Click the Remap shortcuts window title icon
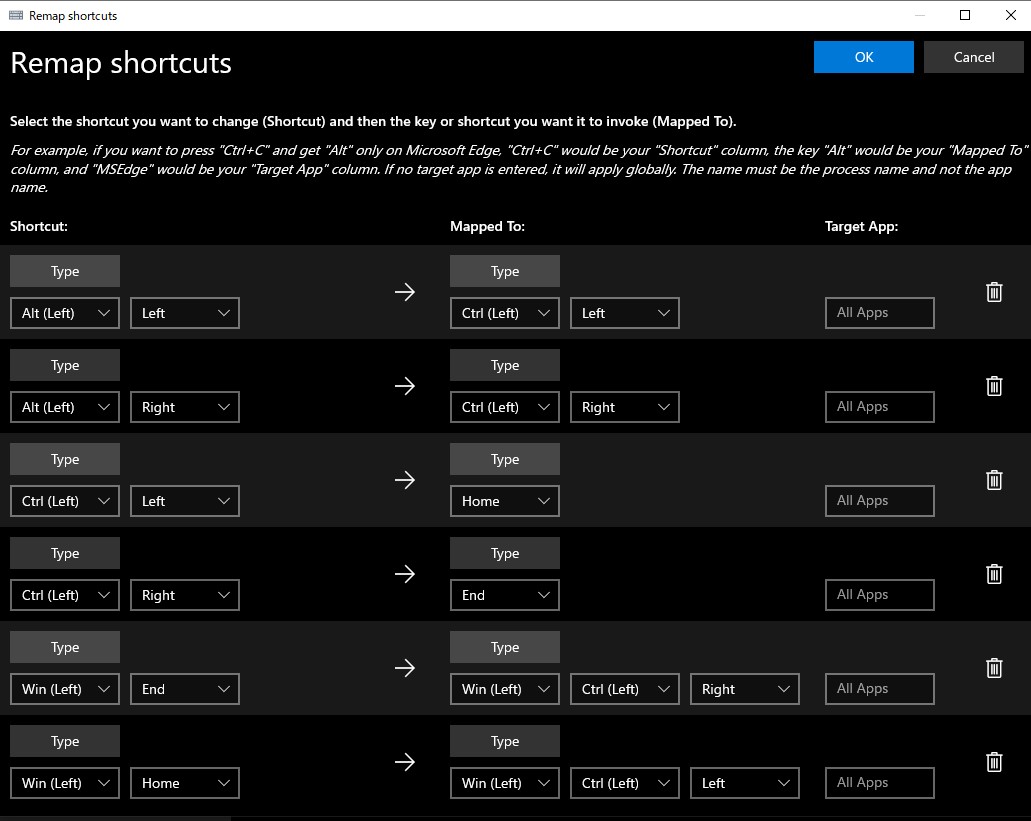 click(16, 15)
